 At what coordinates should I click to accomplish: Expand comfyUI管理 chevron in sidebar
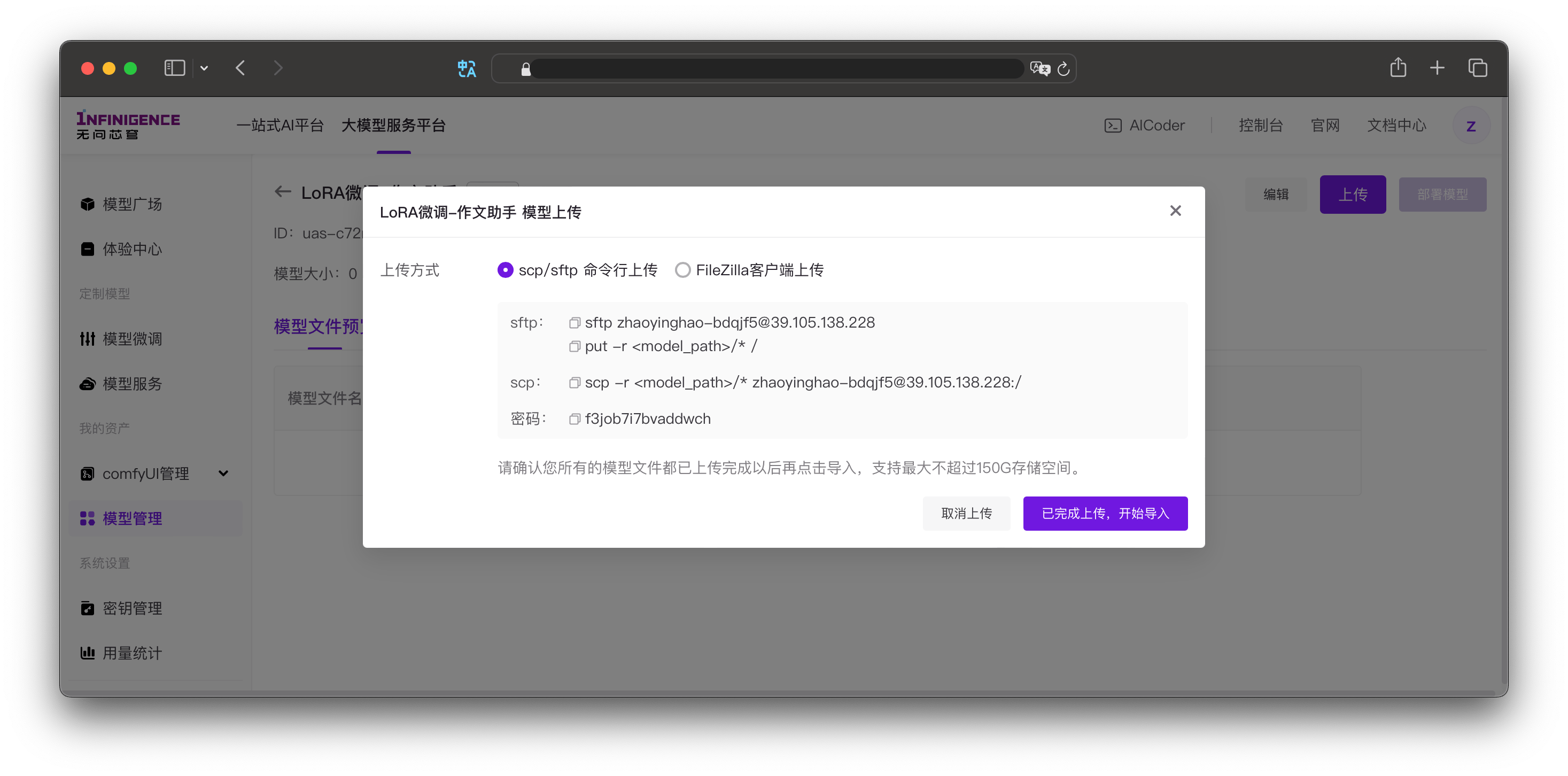[223, 474]
